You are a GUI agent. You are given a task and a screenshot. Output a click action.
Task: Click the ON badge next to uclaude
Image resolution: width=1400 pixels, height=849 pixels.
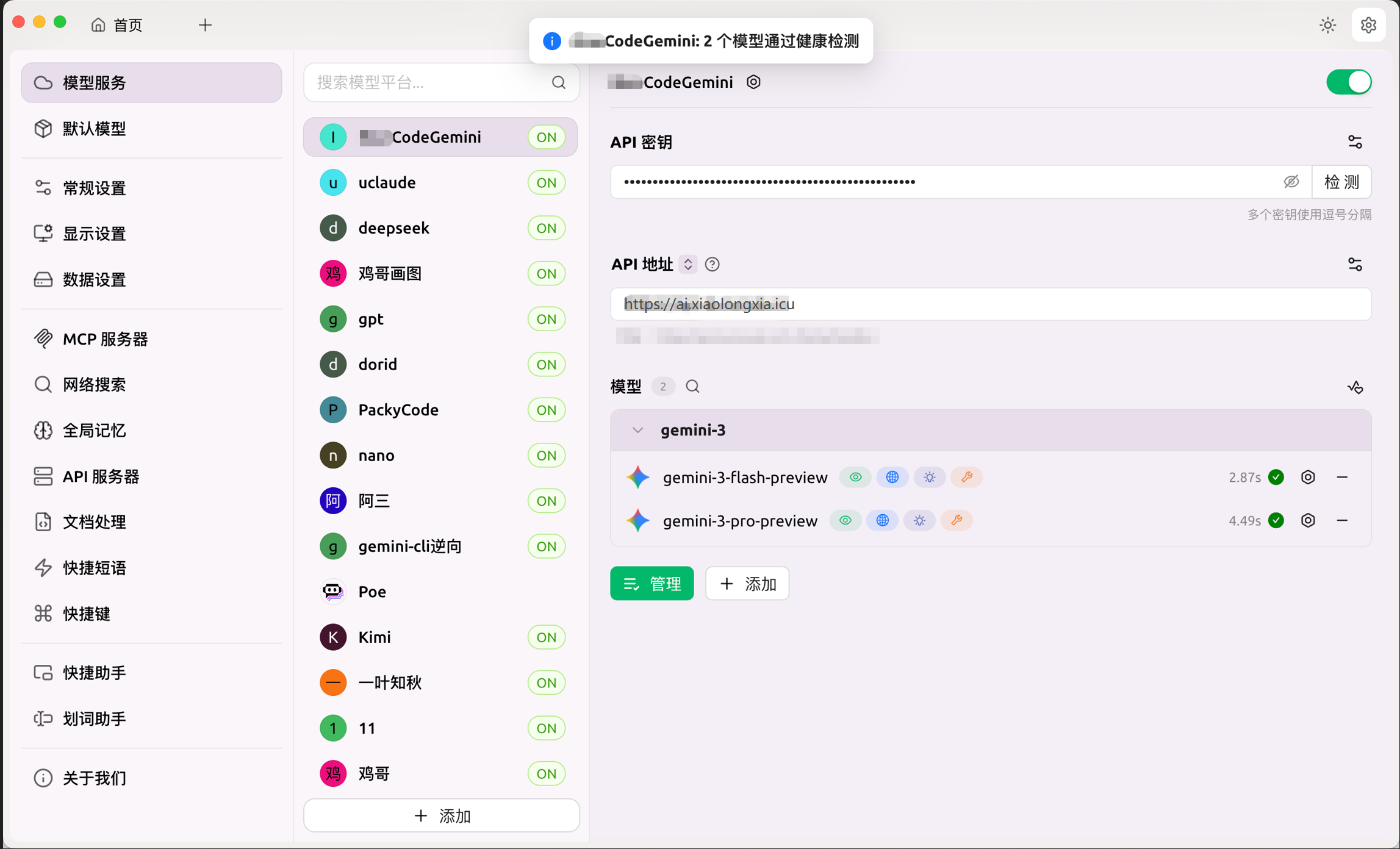[546, 182]
